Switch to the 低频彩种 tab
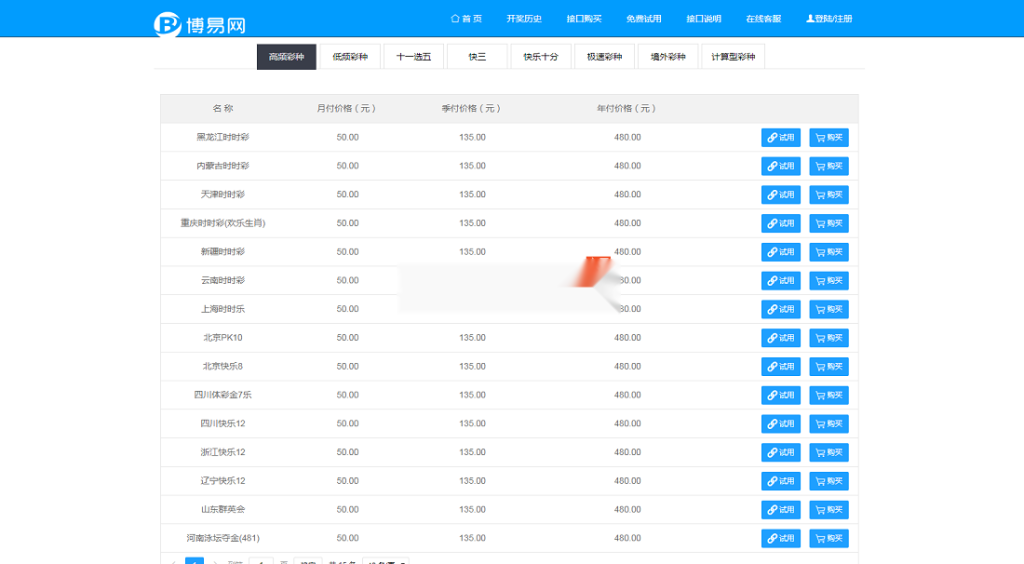This screenshot has height=564, width=1024. tap(350, 57)
